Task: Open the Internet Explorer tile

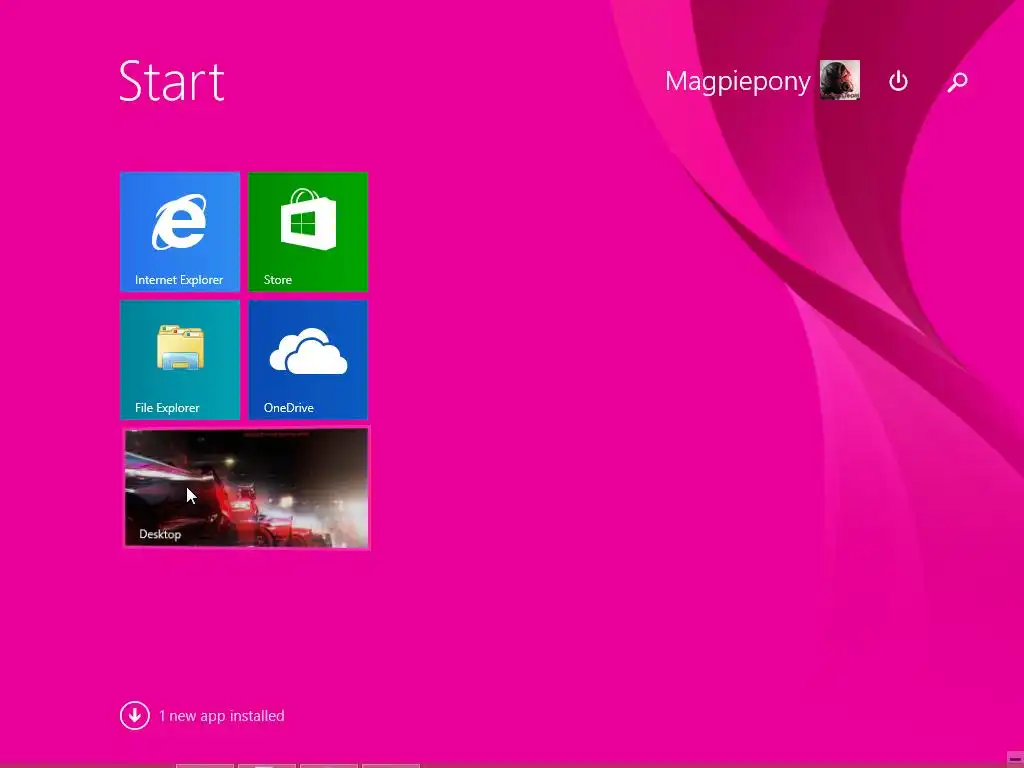Action: tap(180, 231)
